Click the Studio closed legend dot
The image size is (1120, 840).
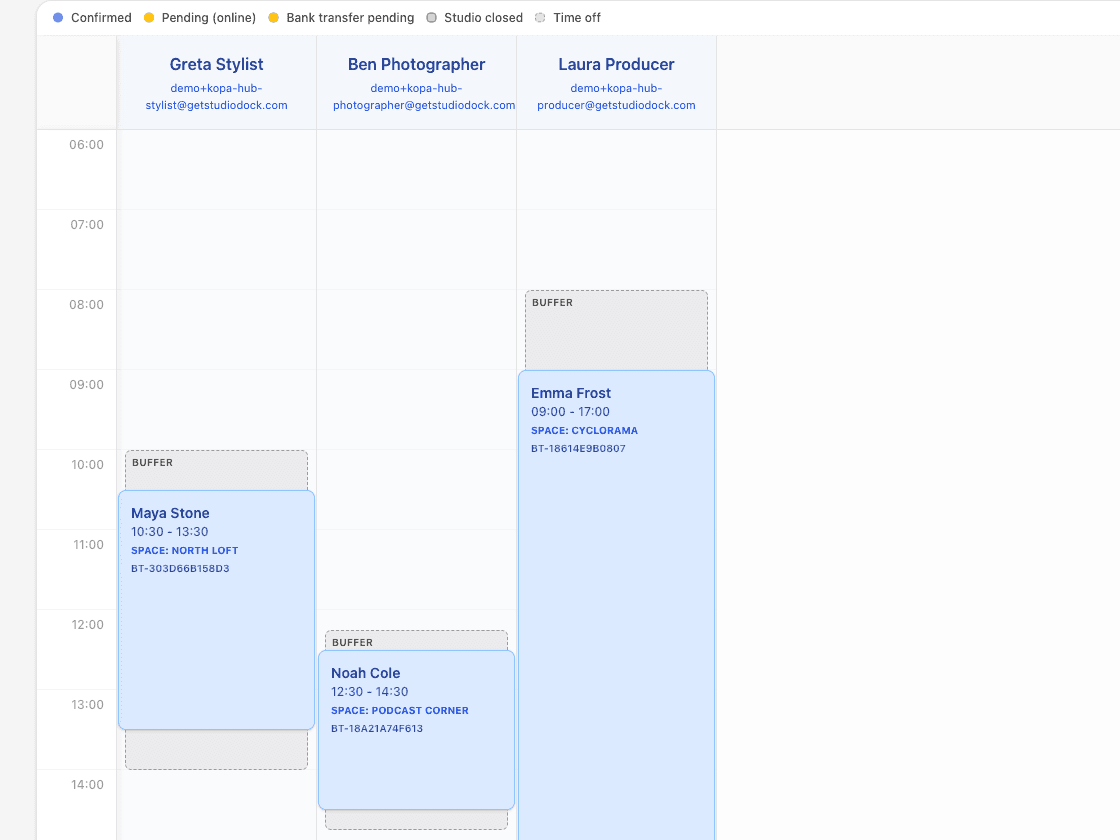[x=430, y=17]
